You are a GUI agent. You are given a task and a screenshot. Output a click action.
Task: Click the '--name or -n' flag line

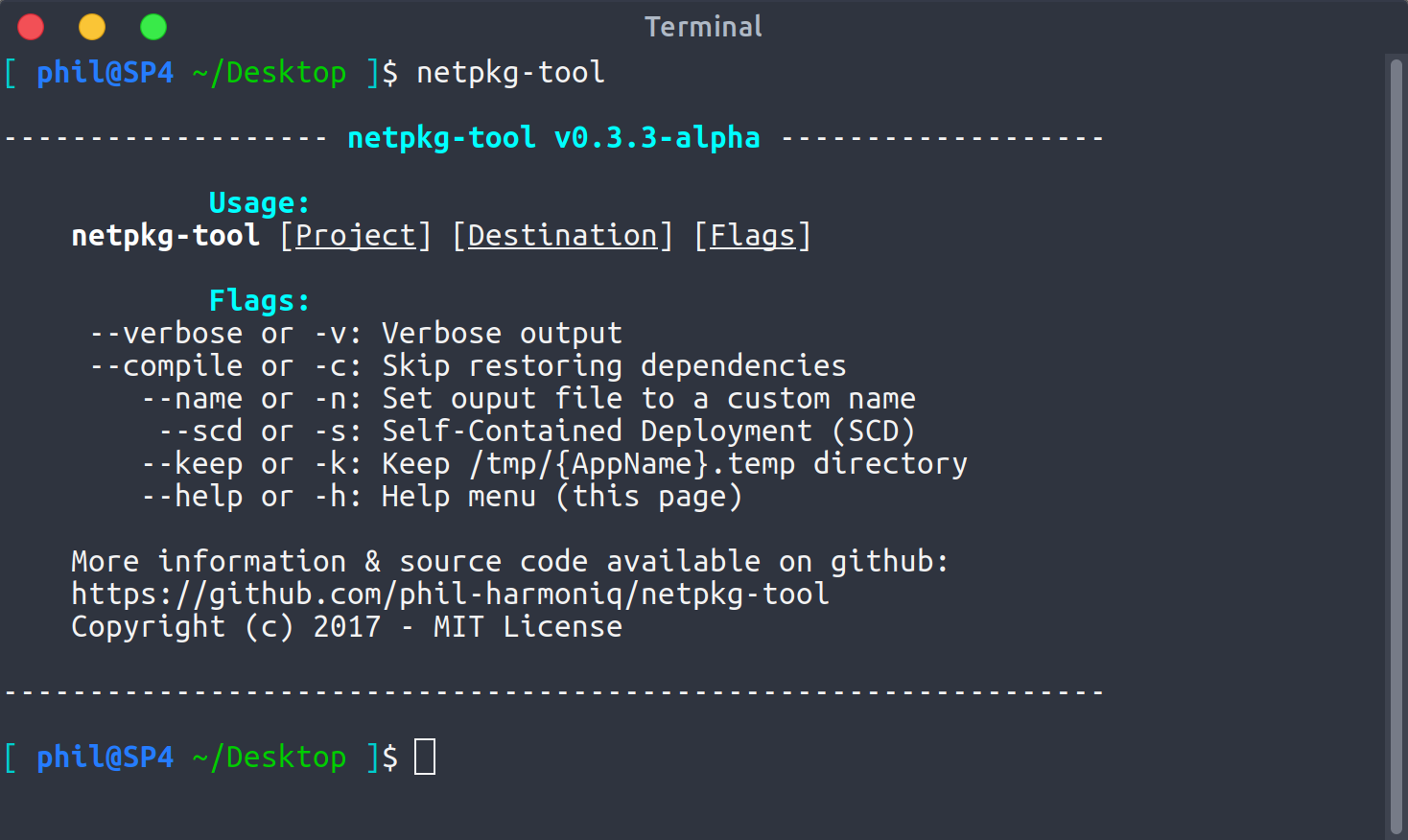[528, 399]
